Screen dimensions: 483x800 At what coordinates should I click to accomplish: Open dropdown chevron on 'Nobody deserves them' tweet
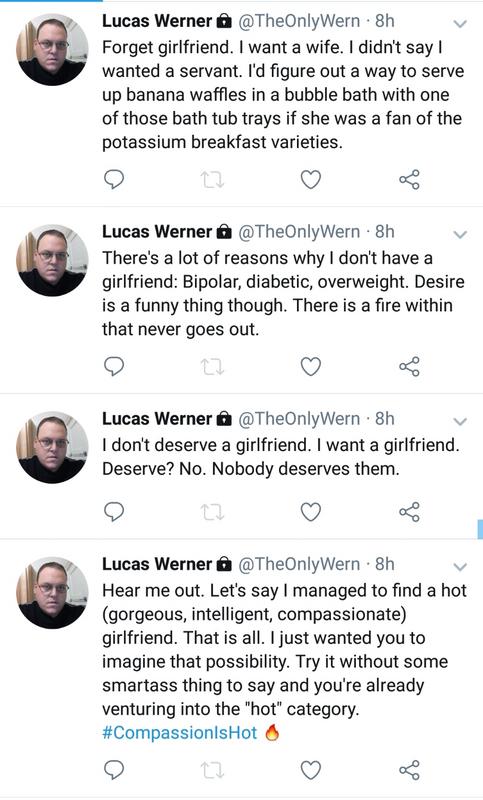point(461,422)
